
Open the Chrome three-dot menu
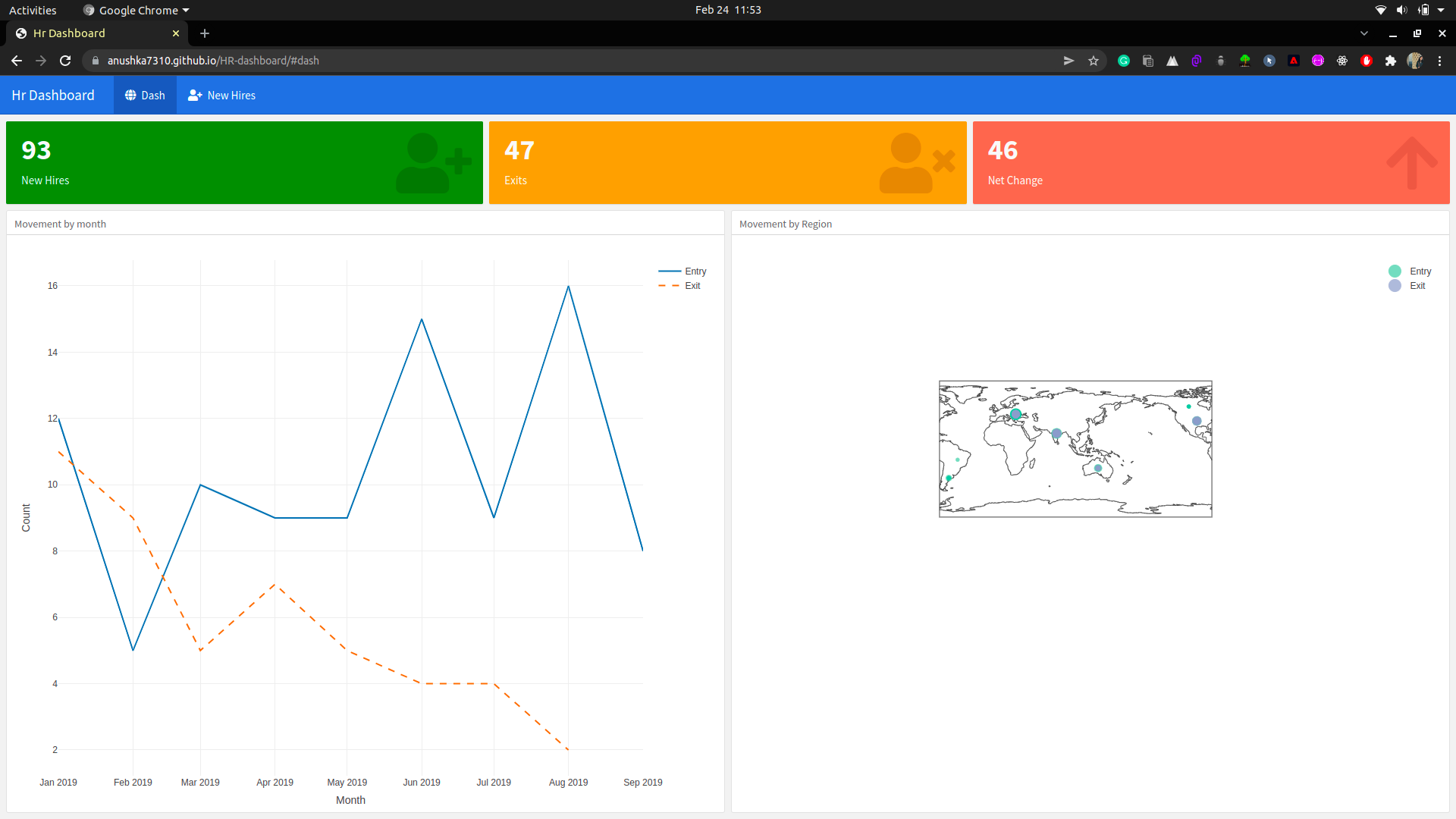coord(1439,61)
